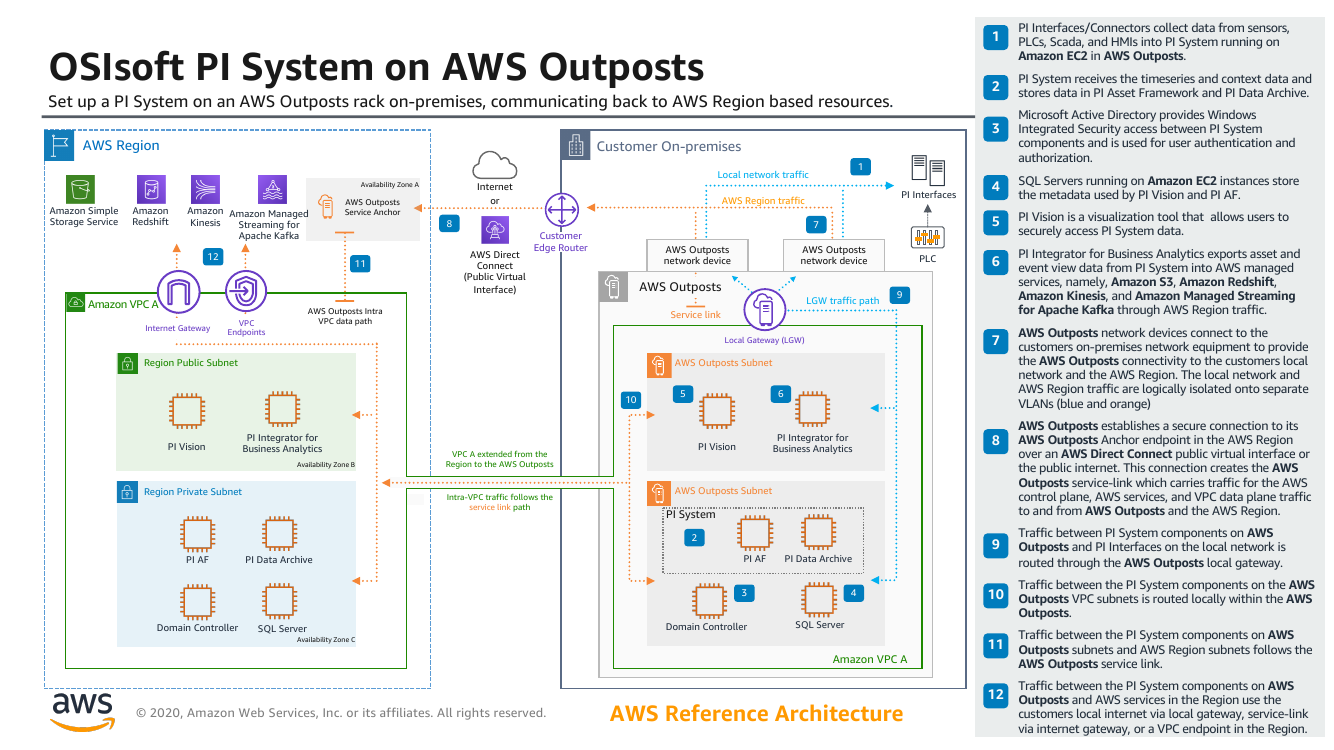Click the "AWS Region traffic" label
Image resolution: width=1334 pixels, height=750 pixels.
pyautogui.click(x=763, y=201)
